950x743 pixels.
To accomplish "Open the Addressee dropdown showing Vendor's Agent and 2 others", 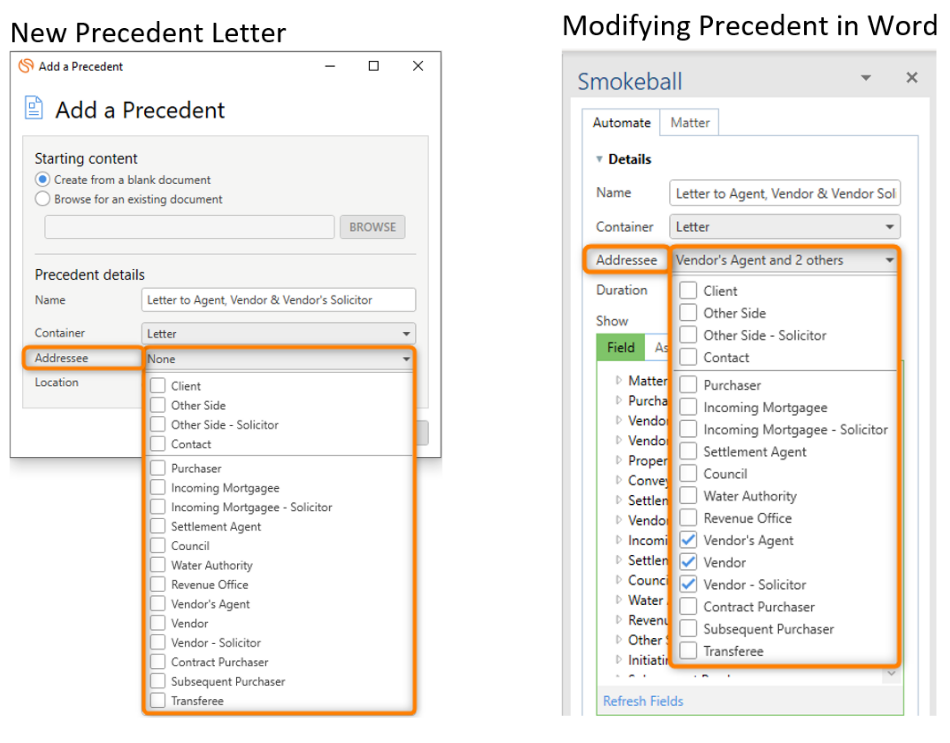I will (x=785, y=260).
